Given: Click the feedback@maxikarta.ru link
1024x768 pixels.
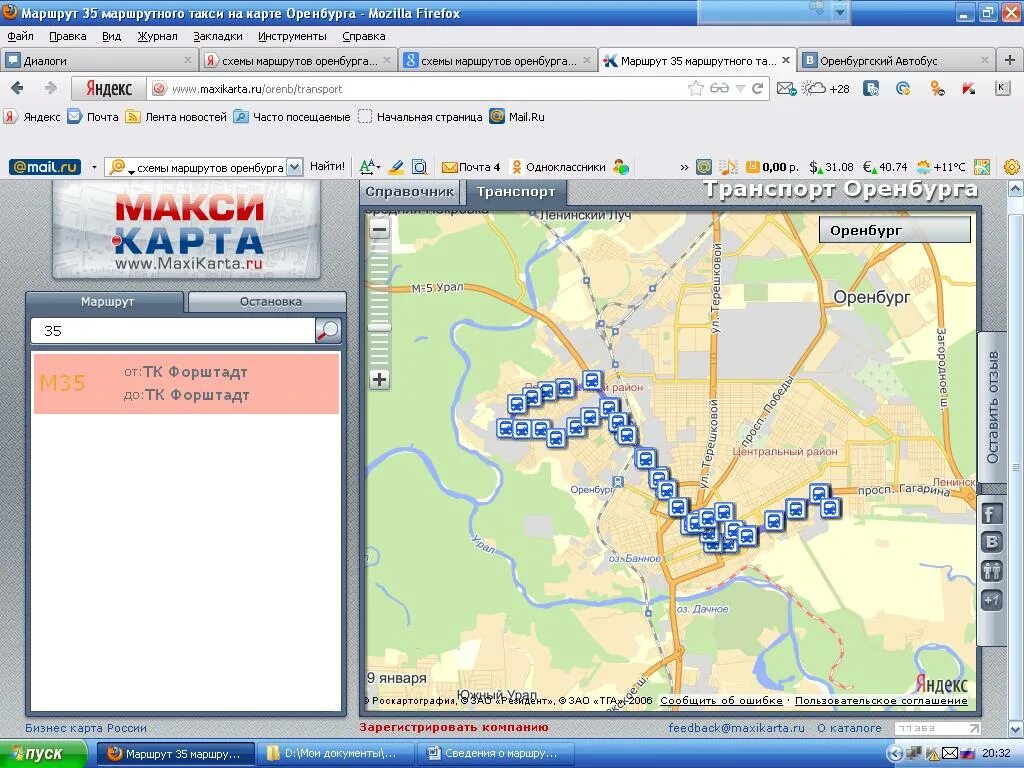Looking at the screenshot, I should 737,728.
